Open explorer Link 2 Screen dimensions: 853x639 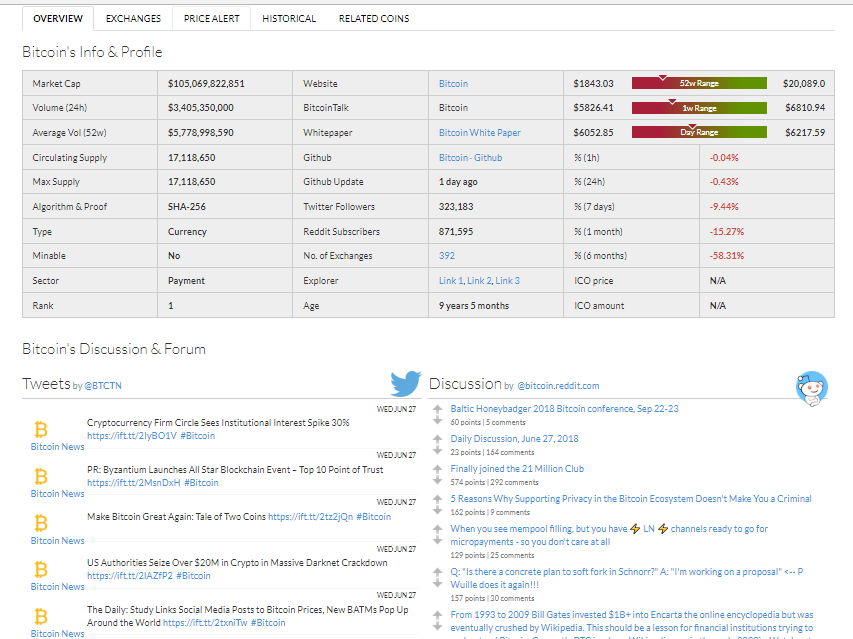(x=479, y=281)
